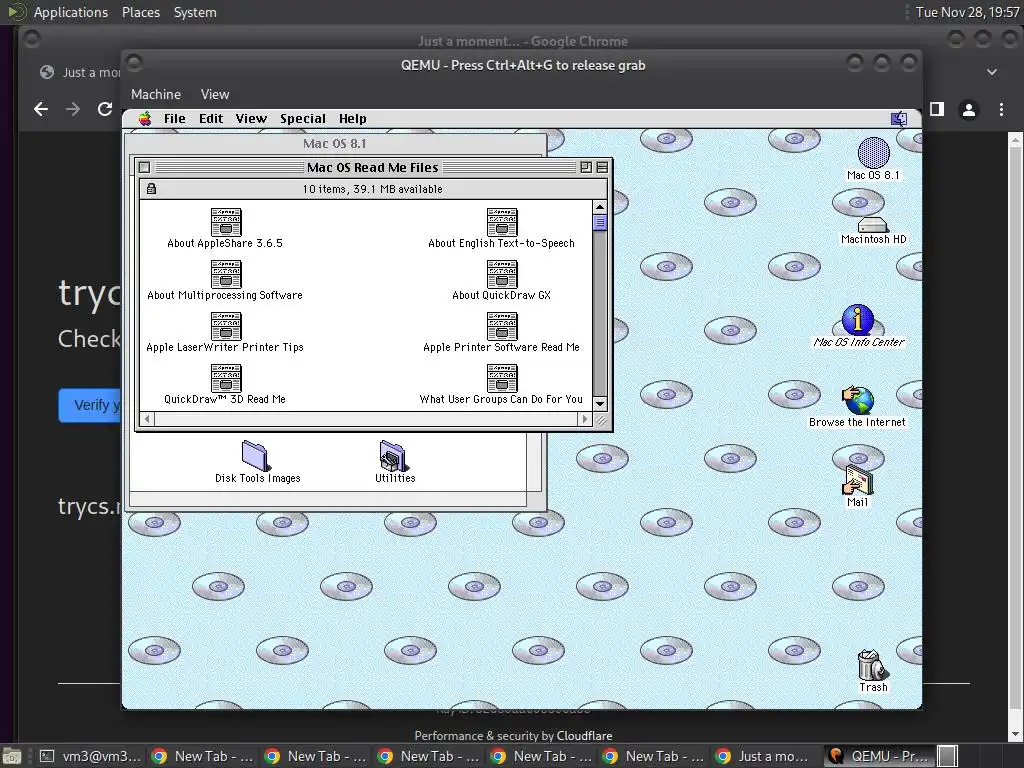
Task: Click the Mac OS 8.1 background window title
Action: pyautogui.click(x=334, y=144)
